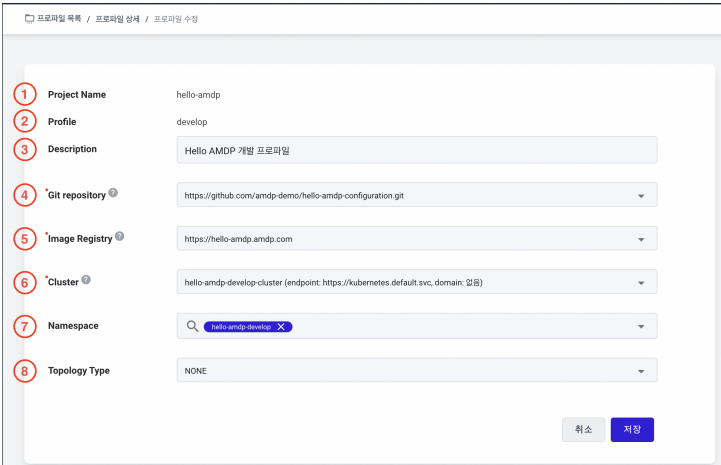The height and width of the screenshot is (465, 721).
Task: Click the numbered marker 1 circle
Action: [24, 94]
